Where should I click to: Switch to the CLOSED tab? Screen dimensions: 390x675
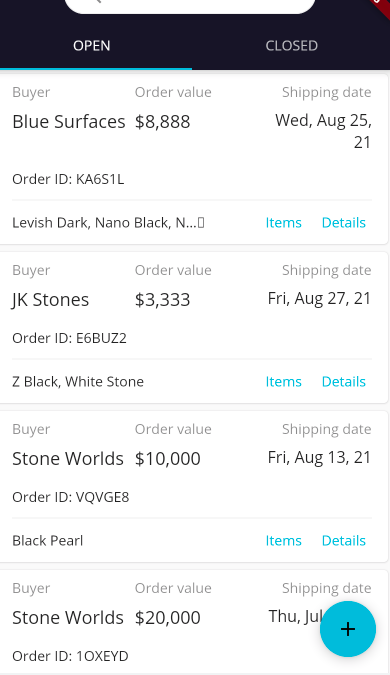point(291,46)
